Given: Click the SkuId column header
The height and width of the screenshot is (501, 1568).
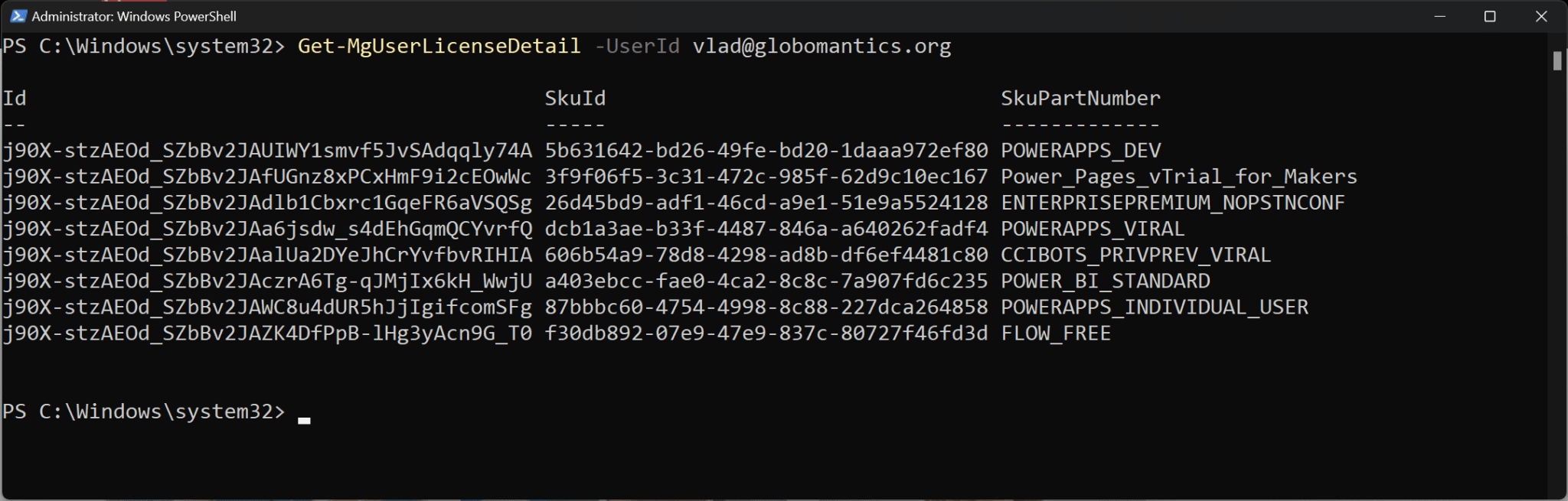Looking at the screenshot, I should 575,99.
